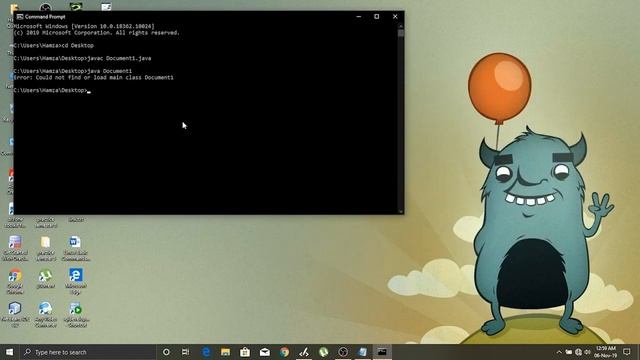Open the clock and calendar showing 12:59 AM
Screen dimensions: 640x360
(606, 352)
